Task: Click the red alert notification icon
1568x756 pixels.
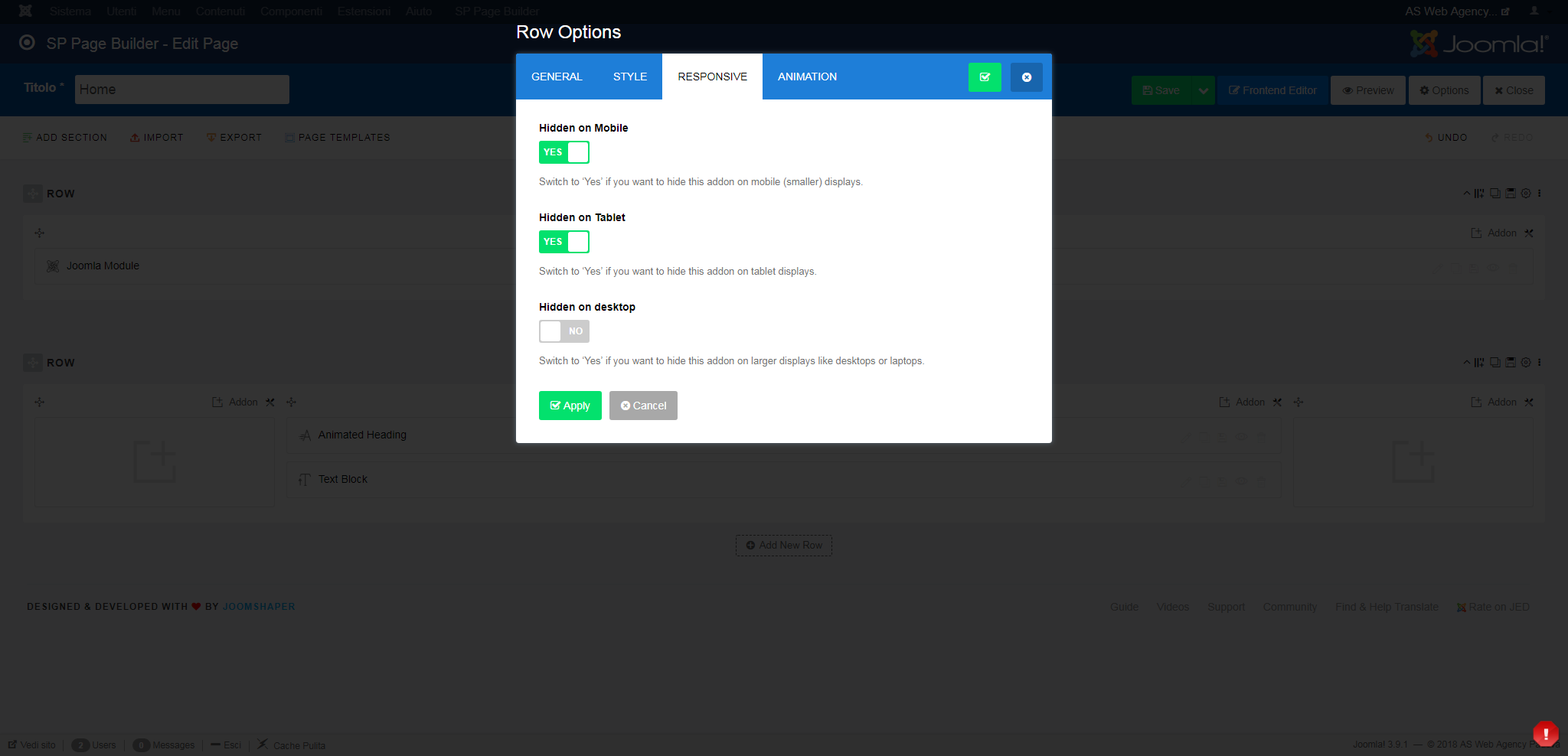Action: point(1546,733)
